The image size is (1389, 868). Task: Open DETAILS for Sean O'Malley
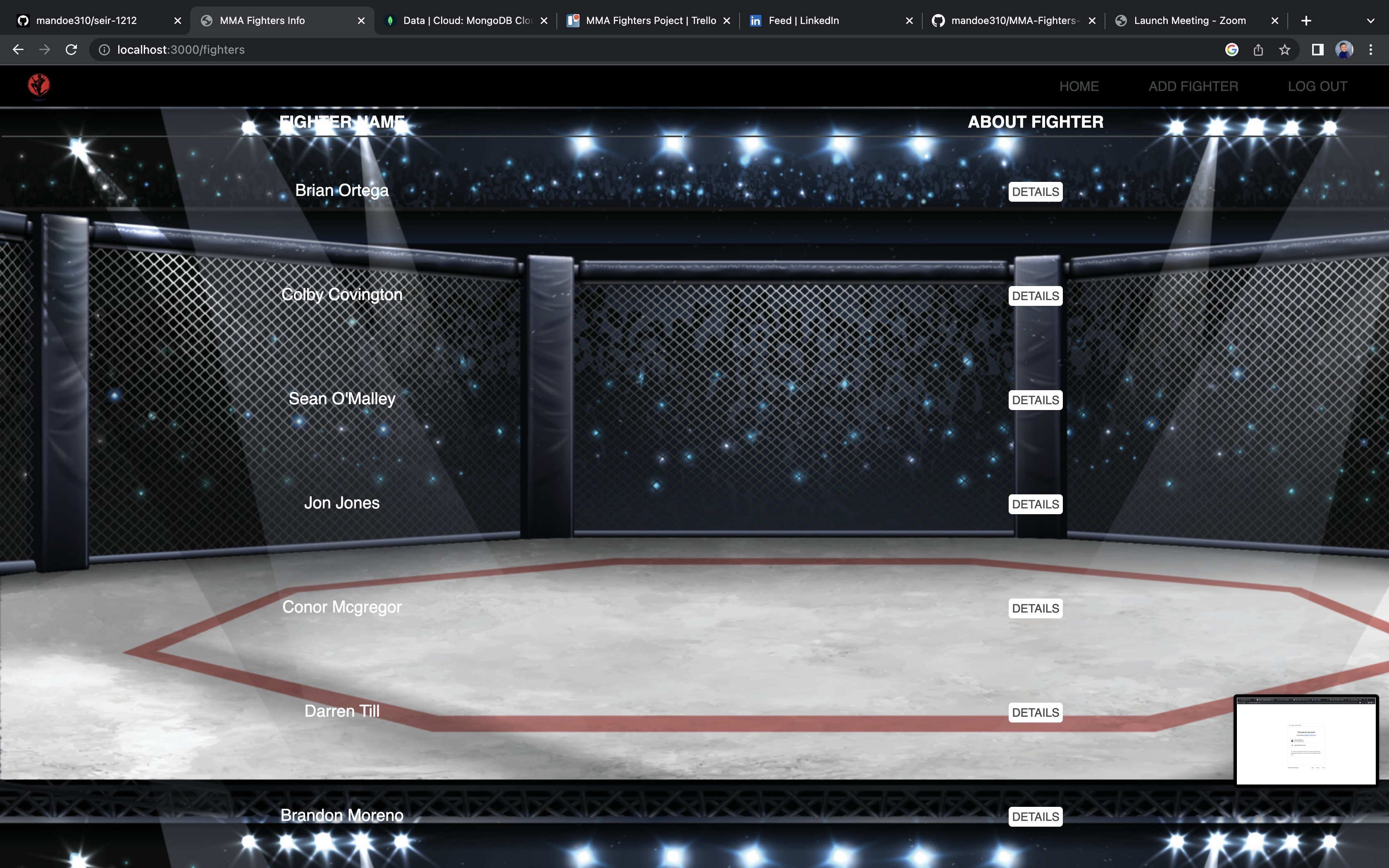1036,400
